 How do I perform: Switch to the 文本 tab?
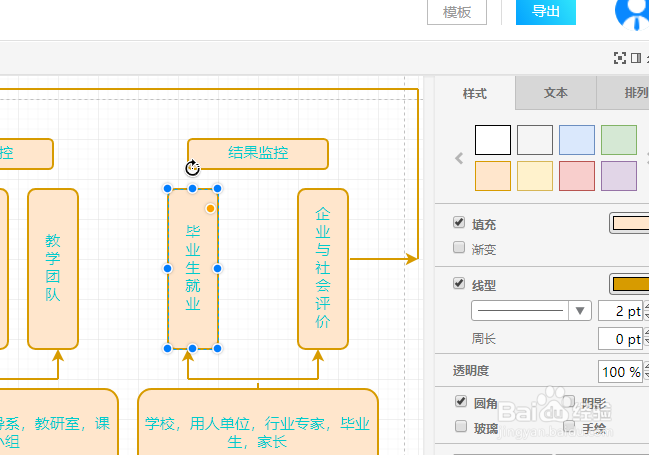point(555,93)
